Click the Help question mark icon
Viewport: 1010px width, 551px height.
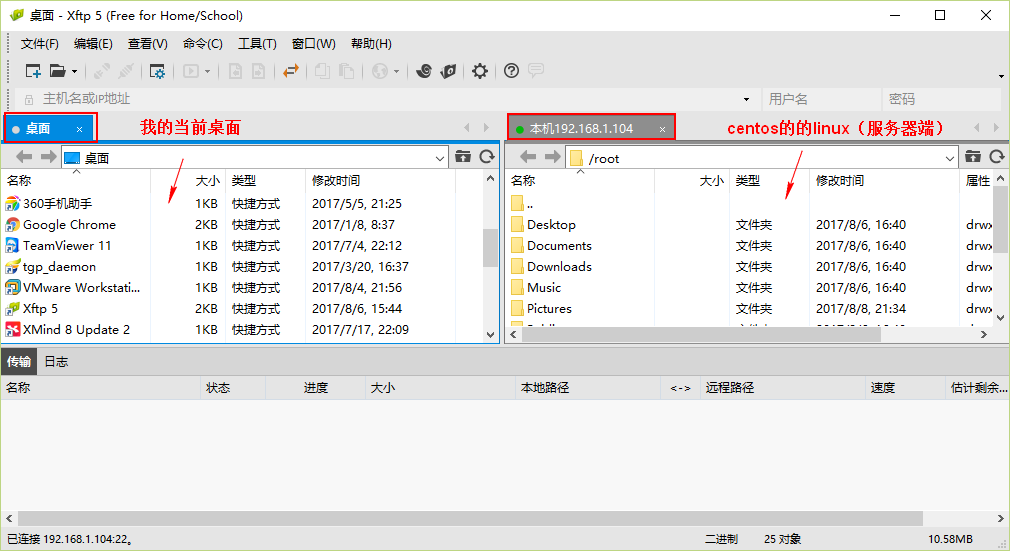coord(511,71)
